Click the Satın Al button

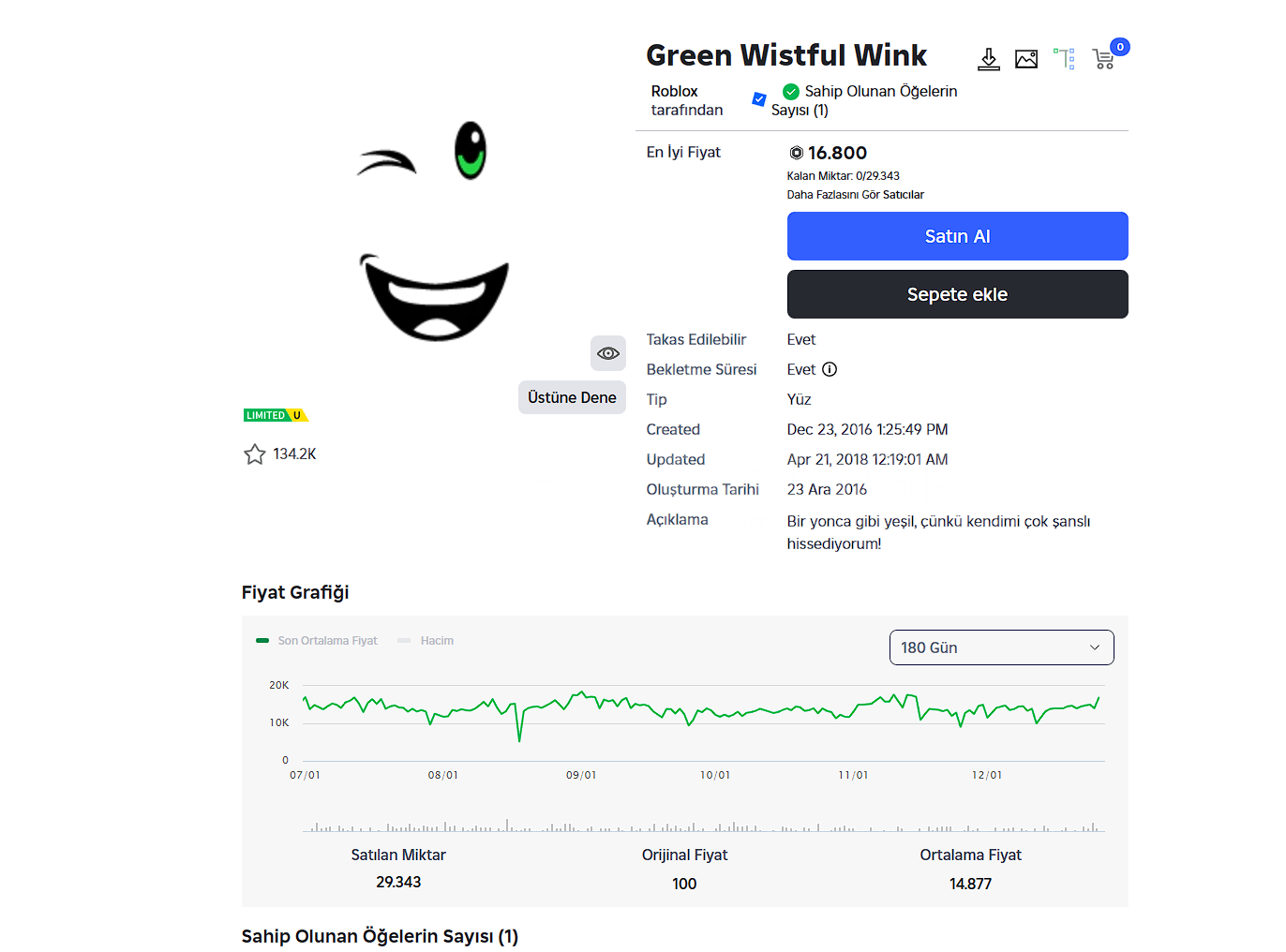(957, 236)
